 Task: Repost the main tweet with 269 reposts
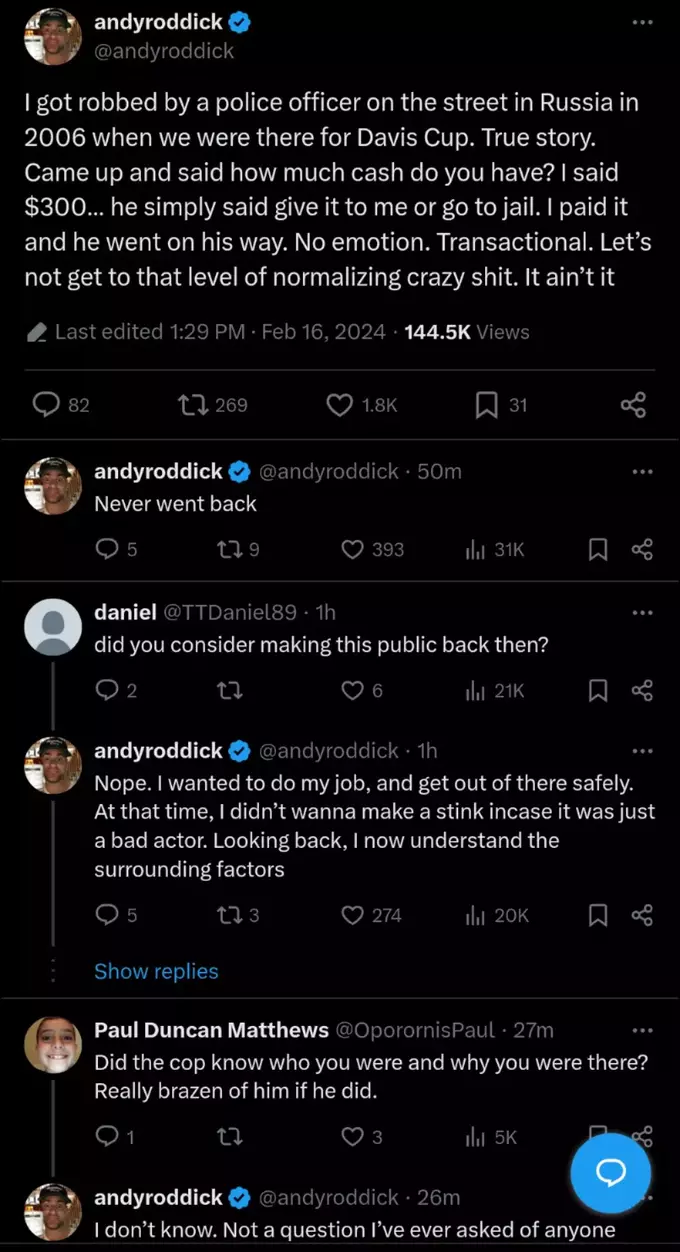pos(189,404)
